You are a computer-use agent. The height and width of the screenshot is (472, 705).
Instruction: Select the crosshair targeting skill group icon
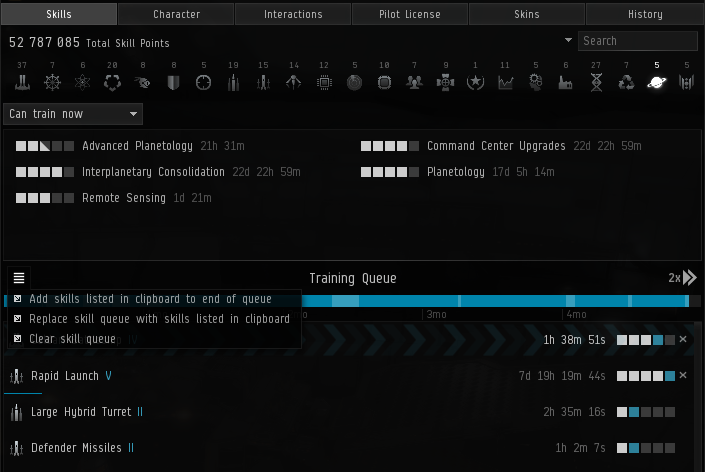click(x=203, y=82)
